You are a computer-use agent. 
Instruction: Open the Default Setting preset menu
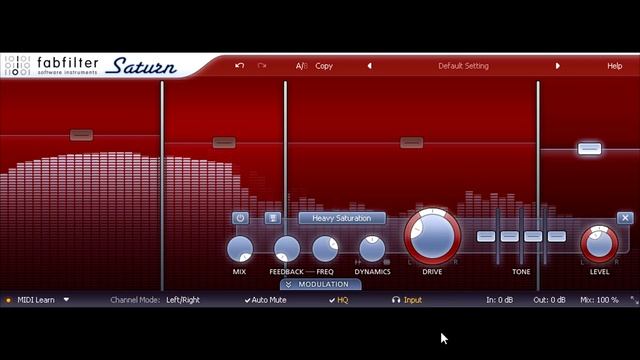(x=463, y=66)
